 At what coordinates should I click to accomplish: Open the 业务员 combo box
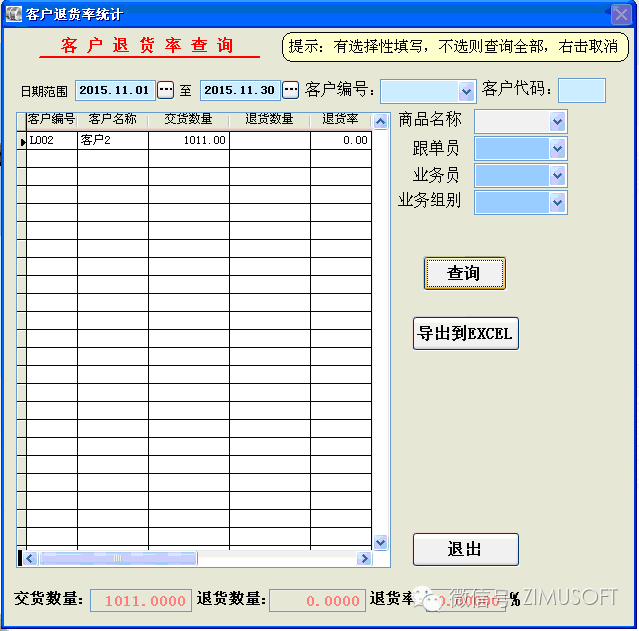(x=557, y=175)
